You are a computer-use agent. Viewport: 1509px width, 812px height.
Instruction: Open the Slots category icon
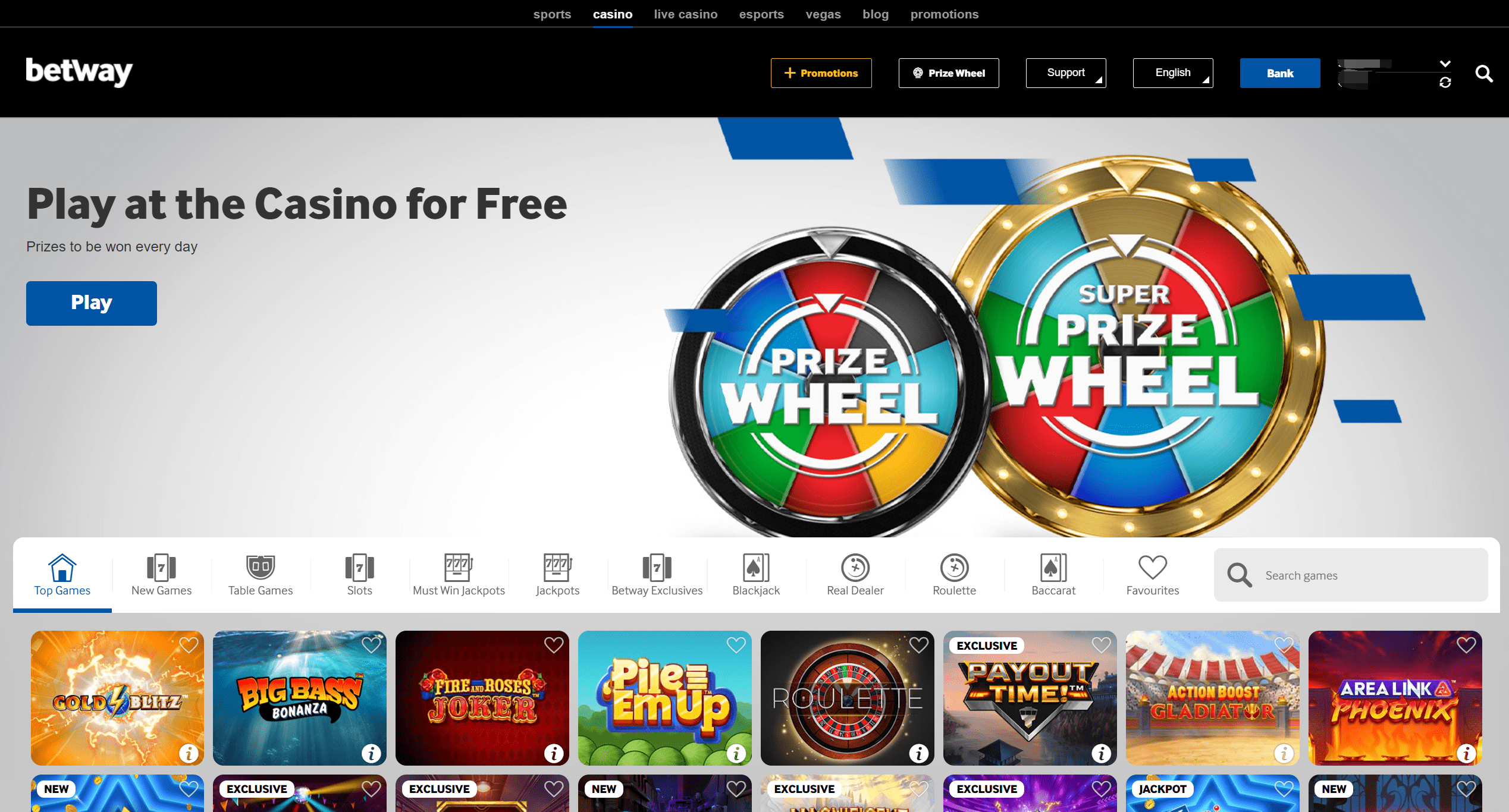tap(359, 568)
